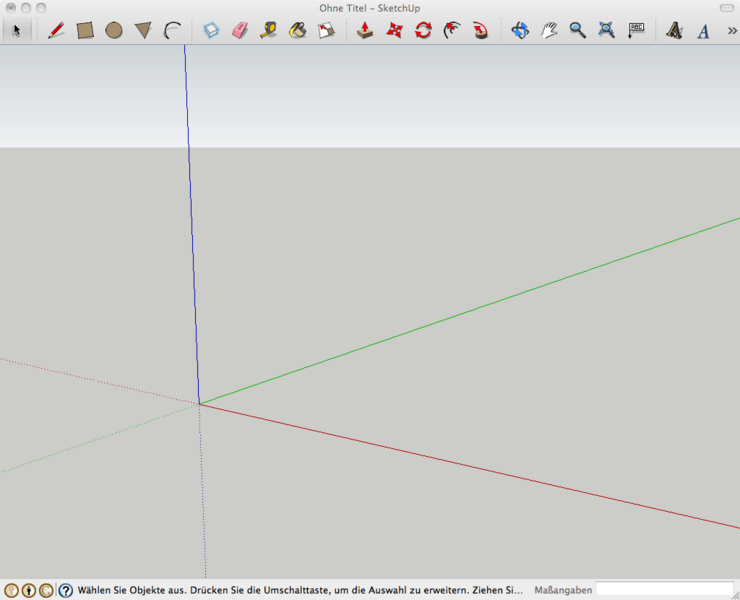Click the Maßangaben measurements input field
Screen dimensions: 740x600
(x=664, y=590)
